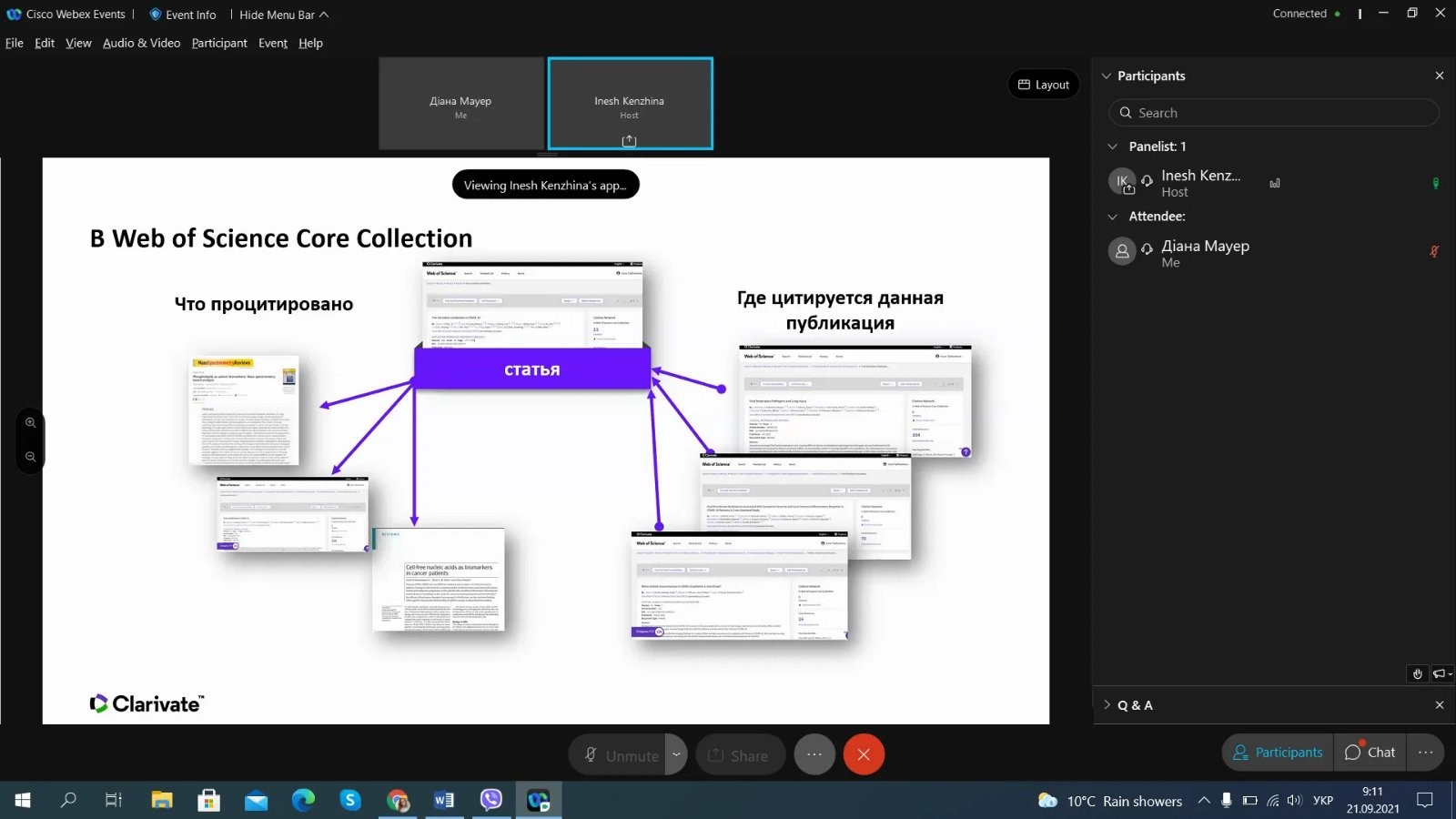1456x819 pixels.
Task: Open Microsoft Edge from taskbar
Action: tap(303, 800)
